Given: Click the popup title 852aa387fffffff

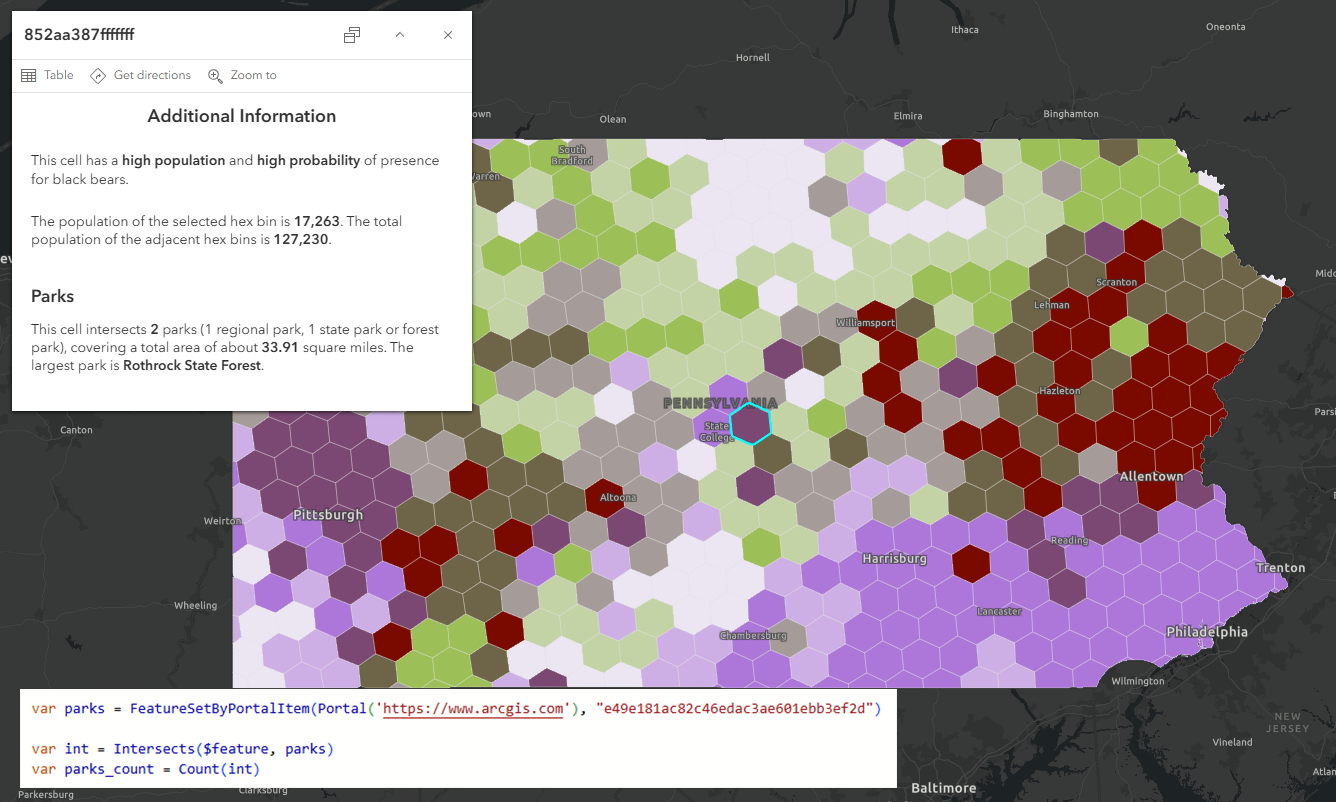Looking at the screenshot, I should pos(80,35).
